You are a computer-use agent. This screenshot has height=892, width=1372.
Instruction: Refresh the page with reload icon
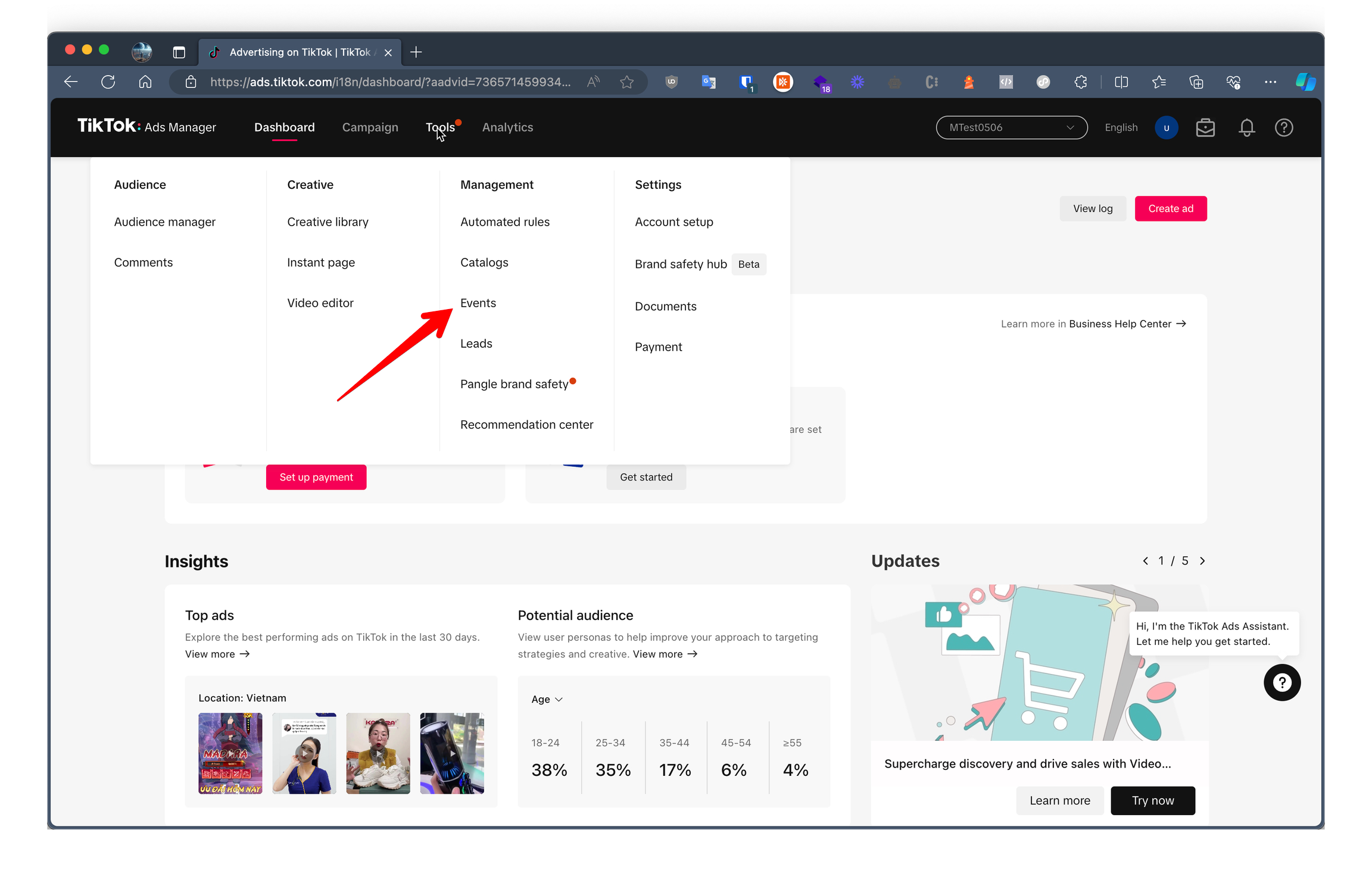(x=108, y=82)
